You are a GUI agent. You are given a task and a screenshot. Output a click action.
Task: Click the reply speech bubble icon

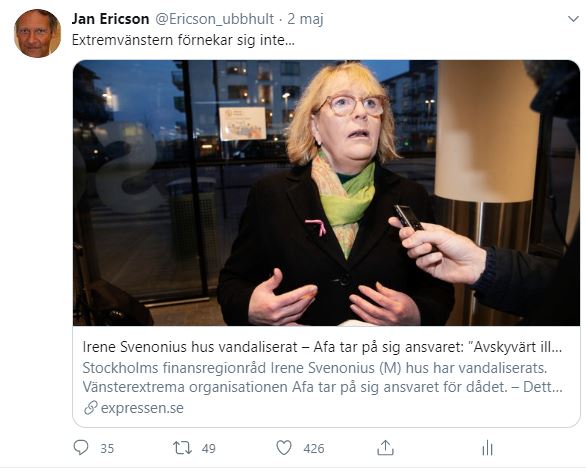81,447
